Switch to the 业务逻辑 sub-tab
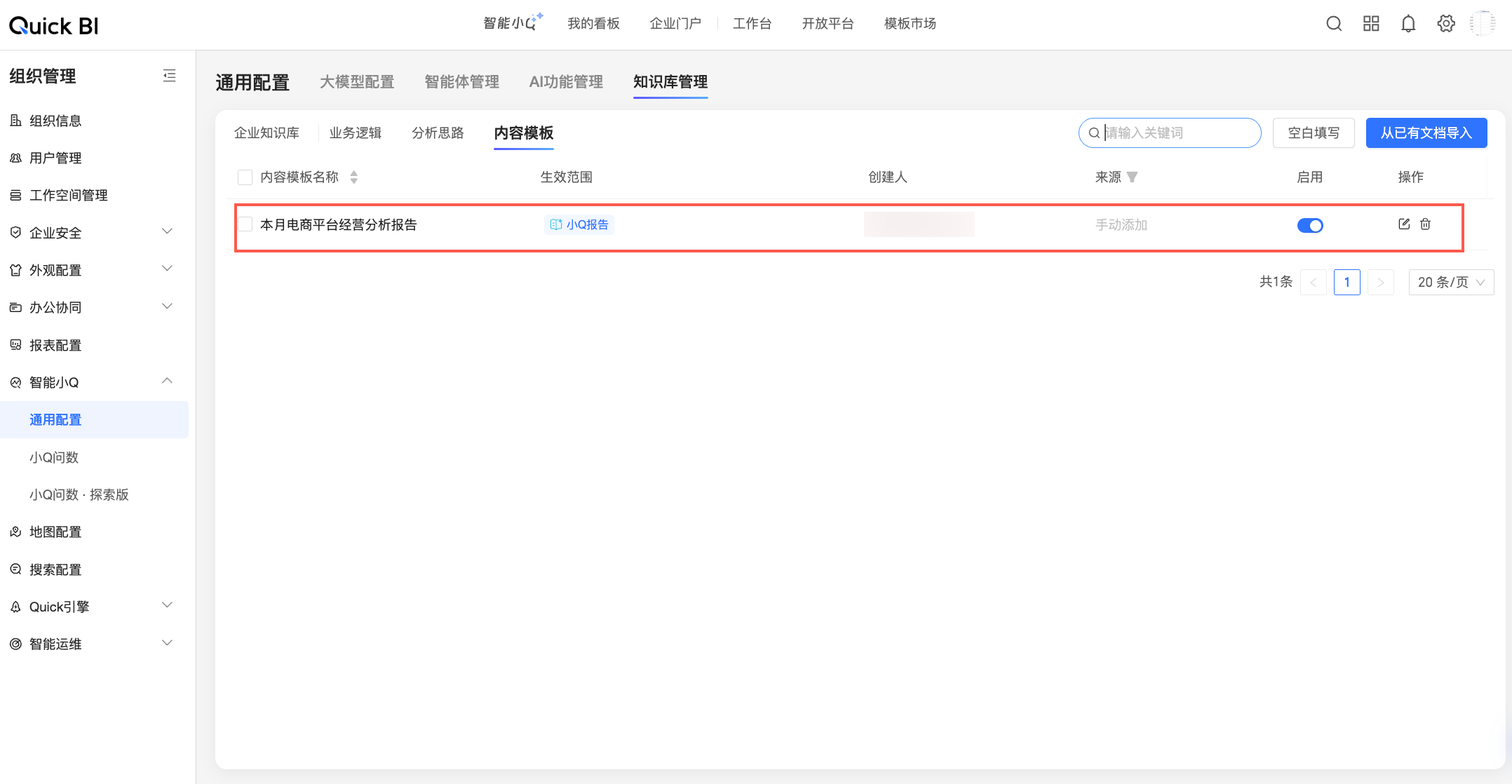The width and height of the screenshot is (1512, 784). tap(356, 133)
